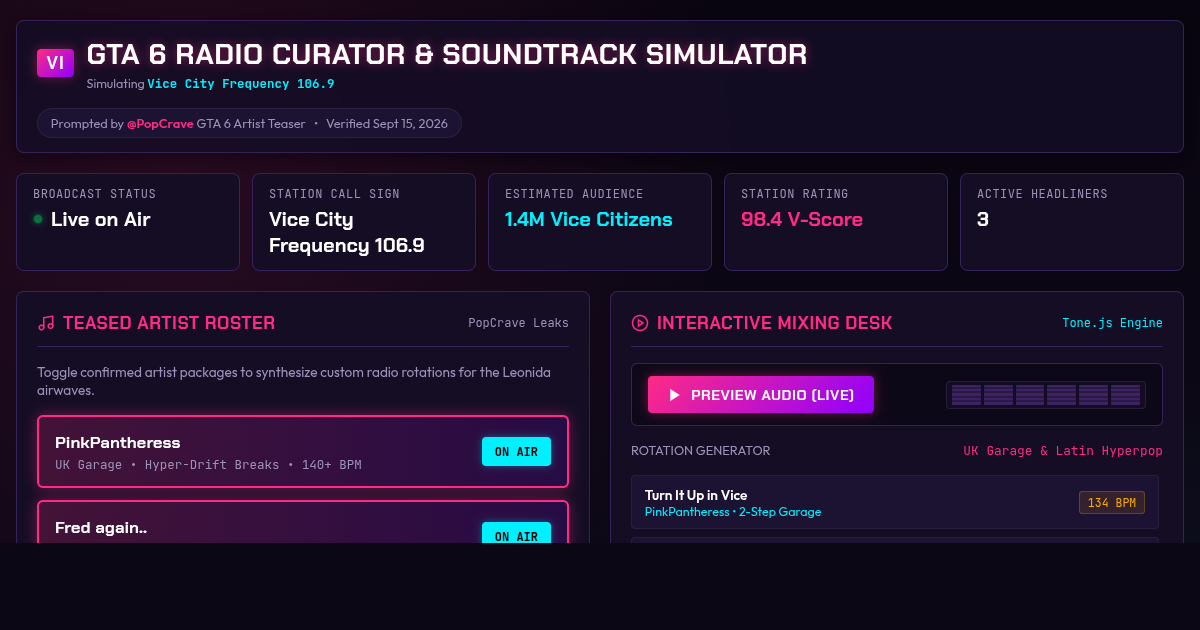
Task: Select the Turn It Up in Vice track
Action: pos(895,502)
